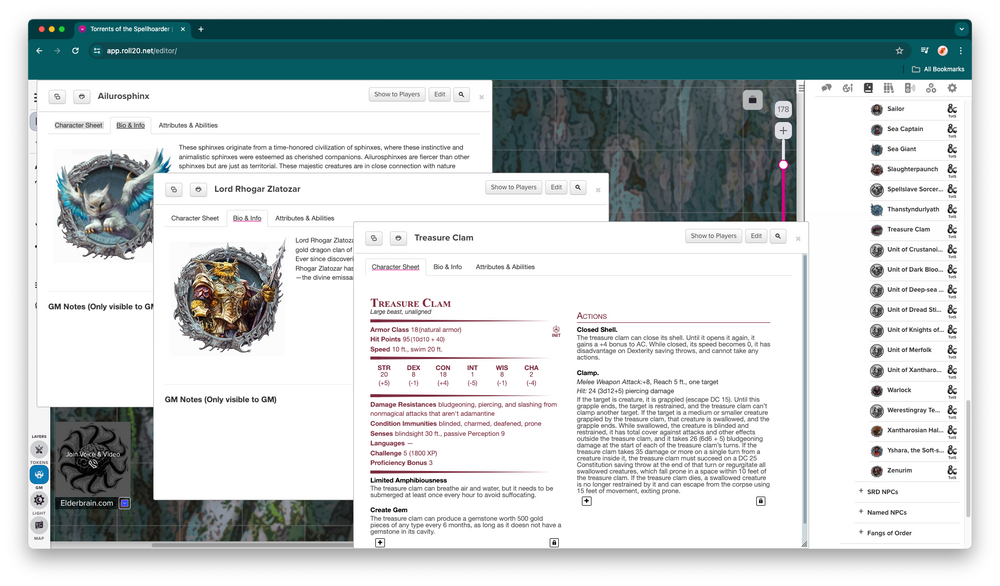Open the Art Library sidebar icon

click(848, 88)
